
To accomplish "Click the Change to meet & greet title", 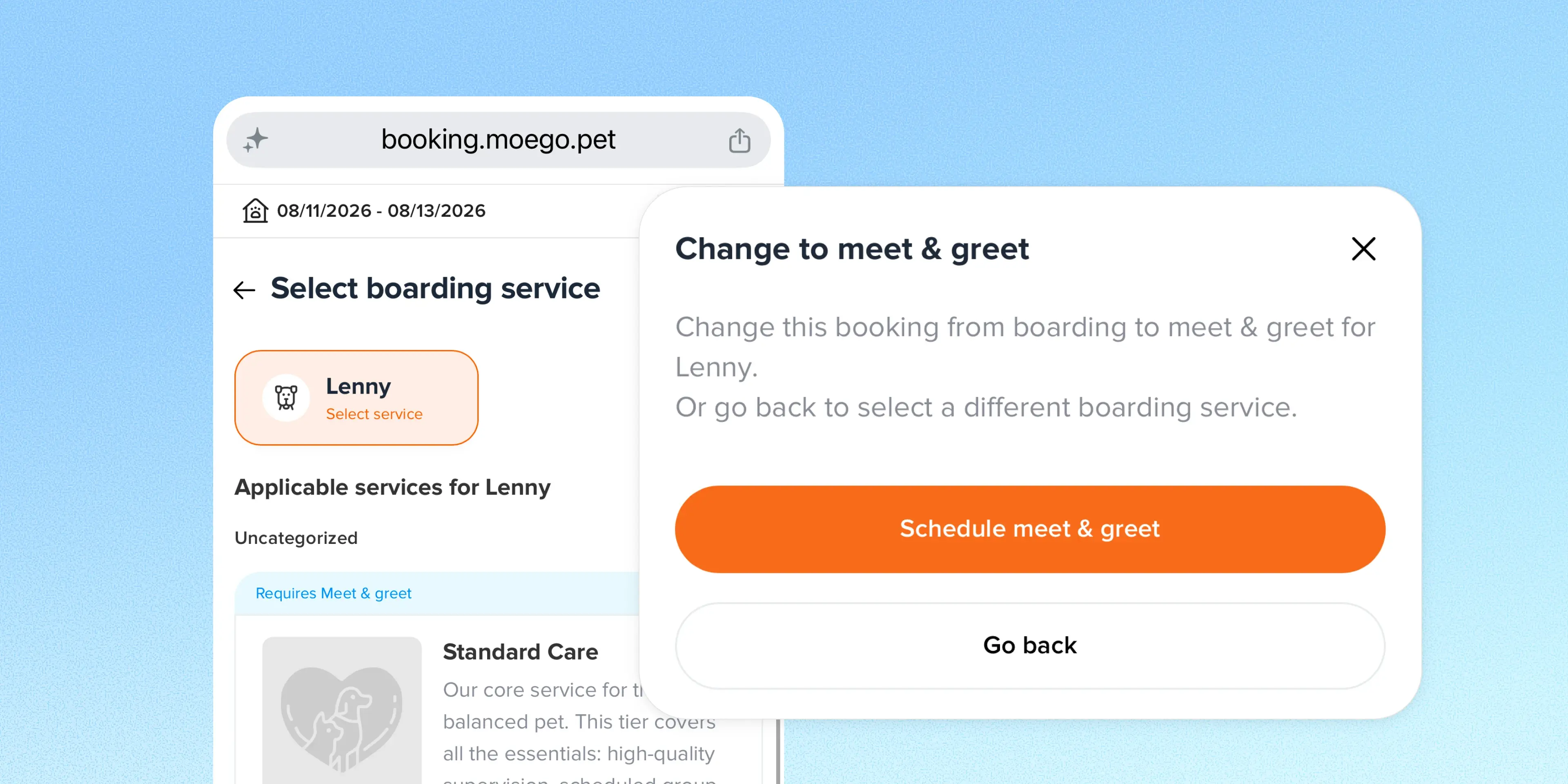I will pyautogui.click(x=851, y=249).
